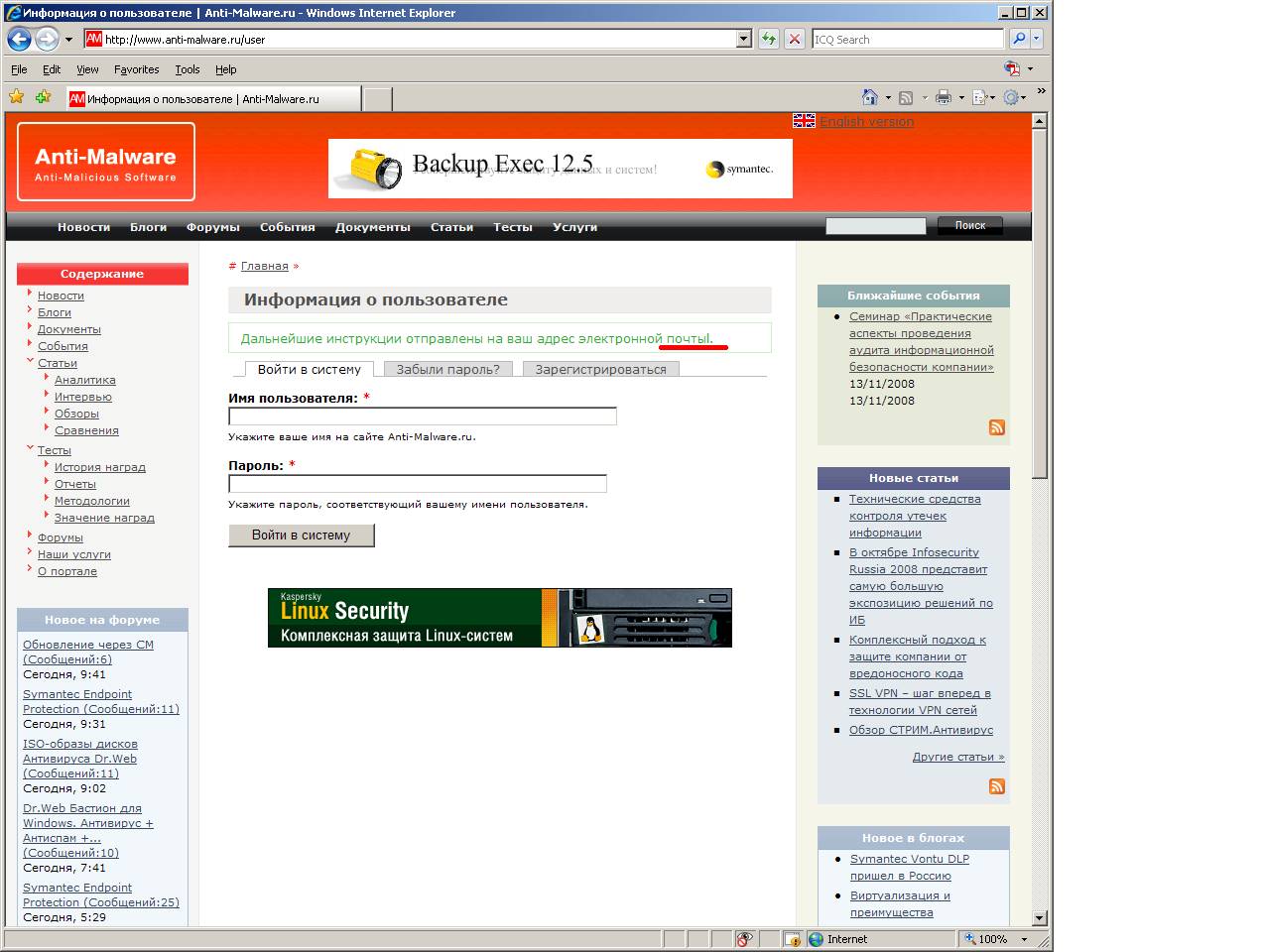Image resolution: width=1264 pixels, height=952 pixels.
Task: Open the Tools gear toolbar icon
Action: pos(1011,97)
